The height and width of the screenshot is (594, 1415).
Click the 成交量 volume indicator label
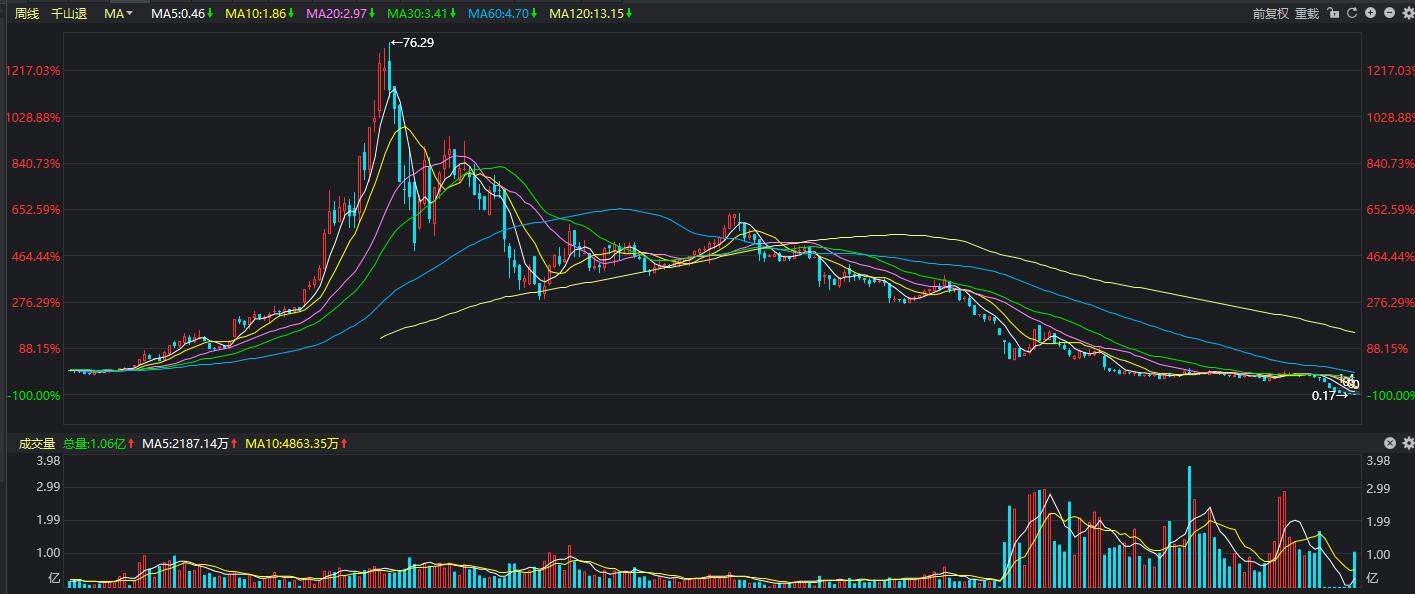37,443
